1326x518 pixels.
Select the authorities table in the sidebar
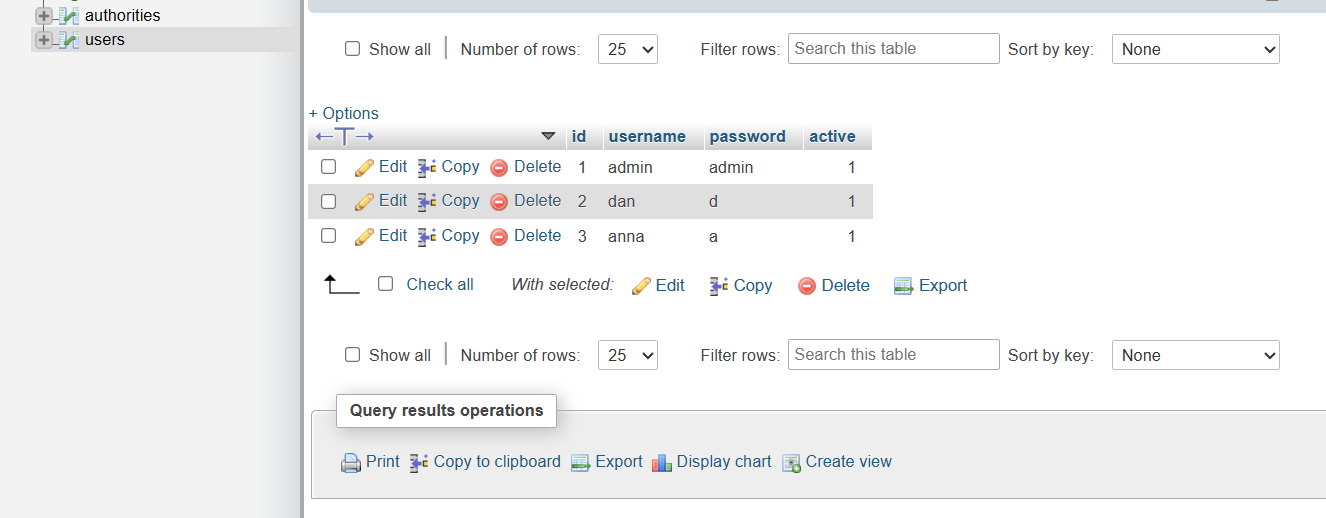coord(122,15)
